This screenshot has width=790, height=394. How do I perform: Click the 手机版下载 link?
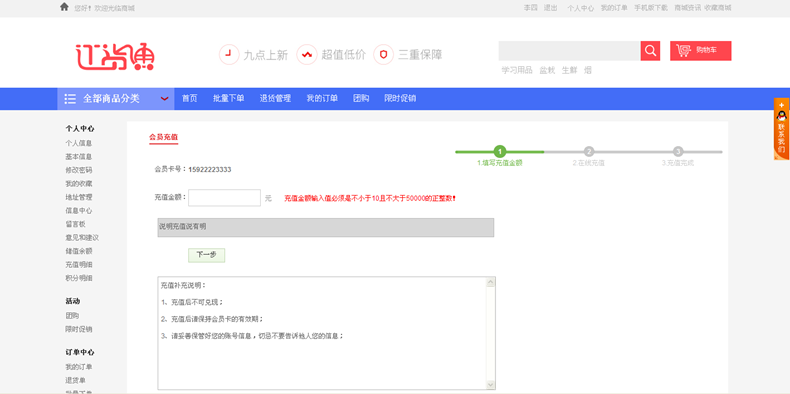click(651, 8)
